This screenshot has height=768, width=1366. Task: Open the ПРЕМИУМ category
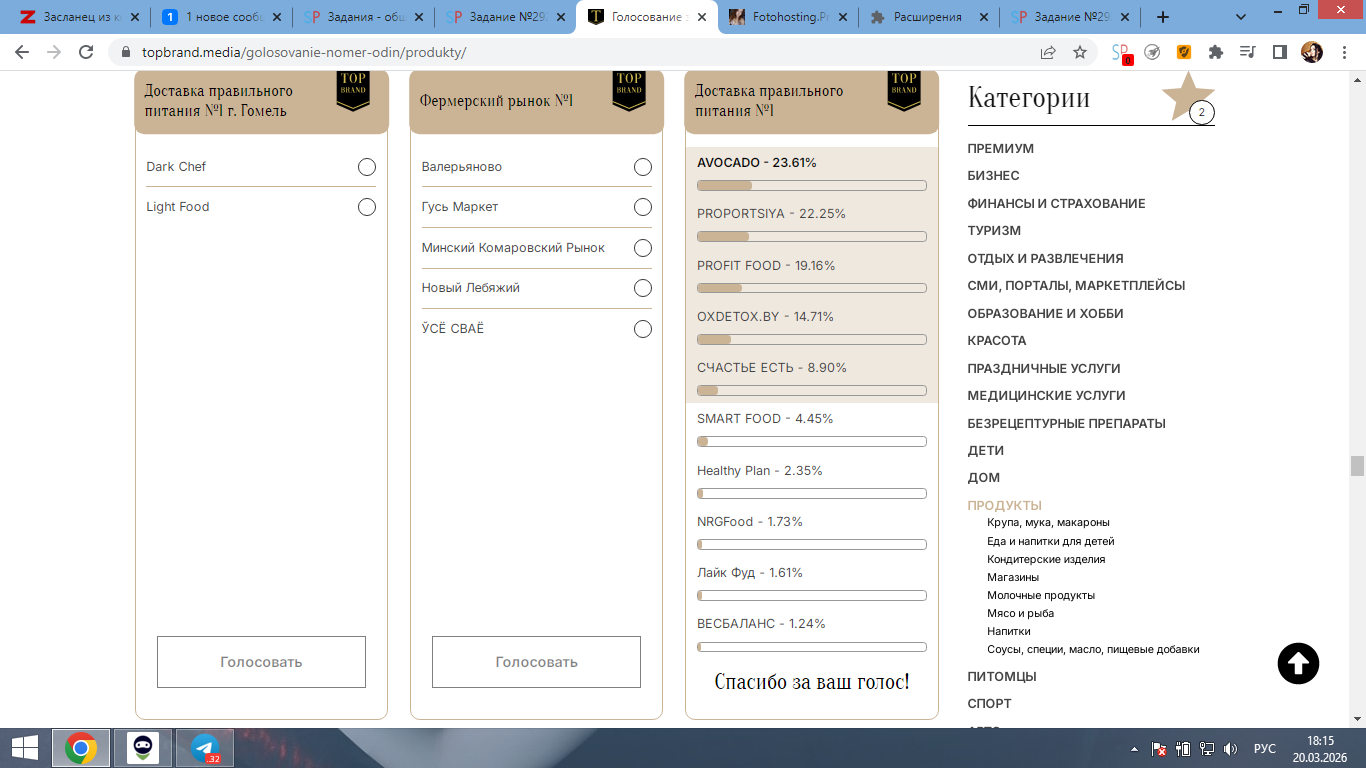[x=1001, y=149]
